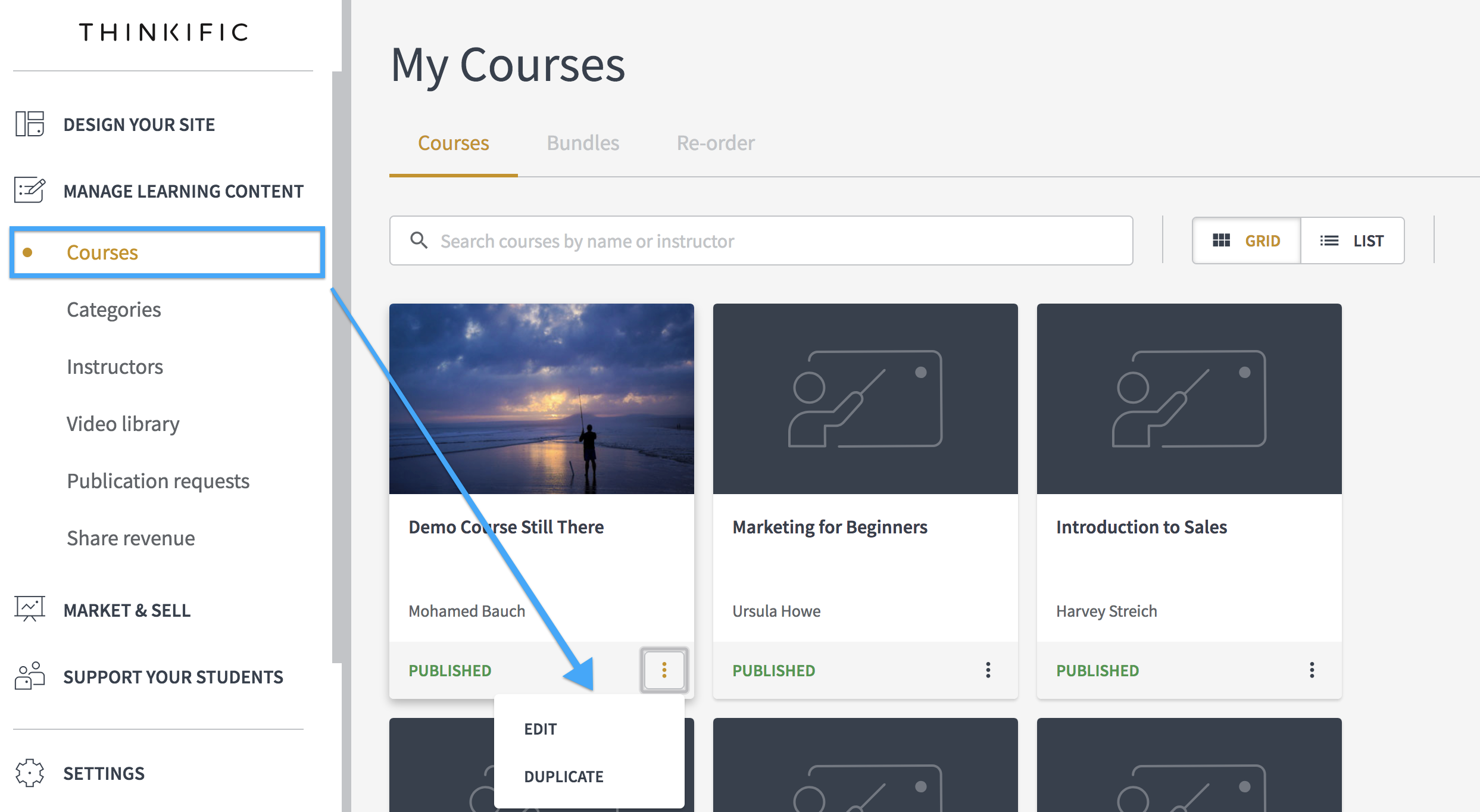Open the Introduction to Sales placeholder thumbnail
Viewport: 1480px width, 812px height.
point(1189,399)
